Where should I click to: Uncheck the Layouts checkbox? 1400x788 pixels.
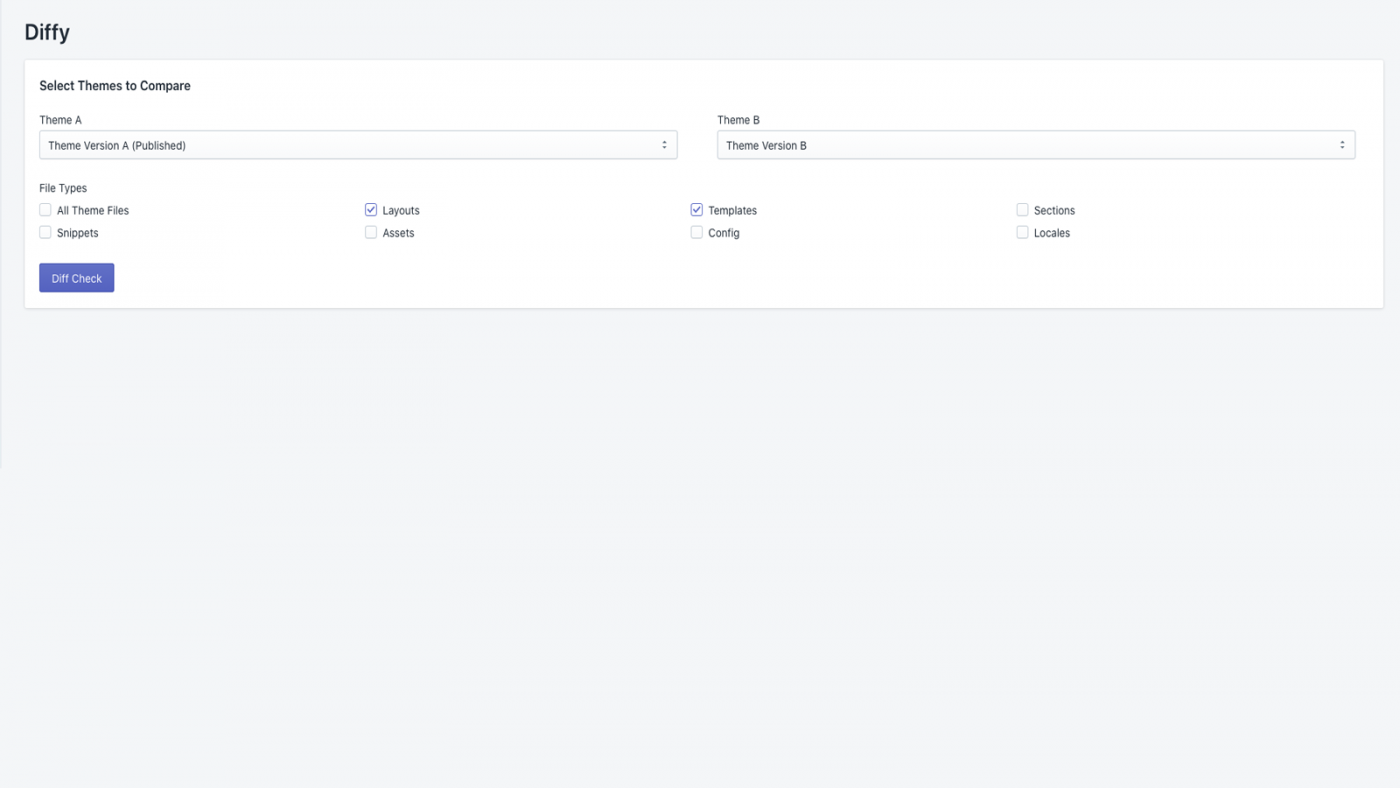tap(371, 210)
